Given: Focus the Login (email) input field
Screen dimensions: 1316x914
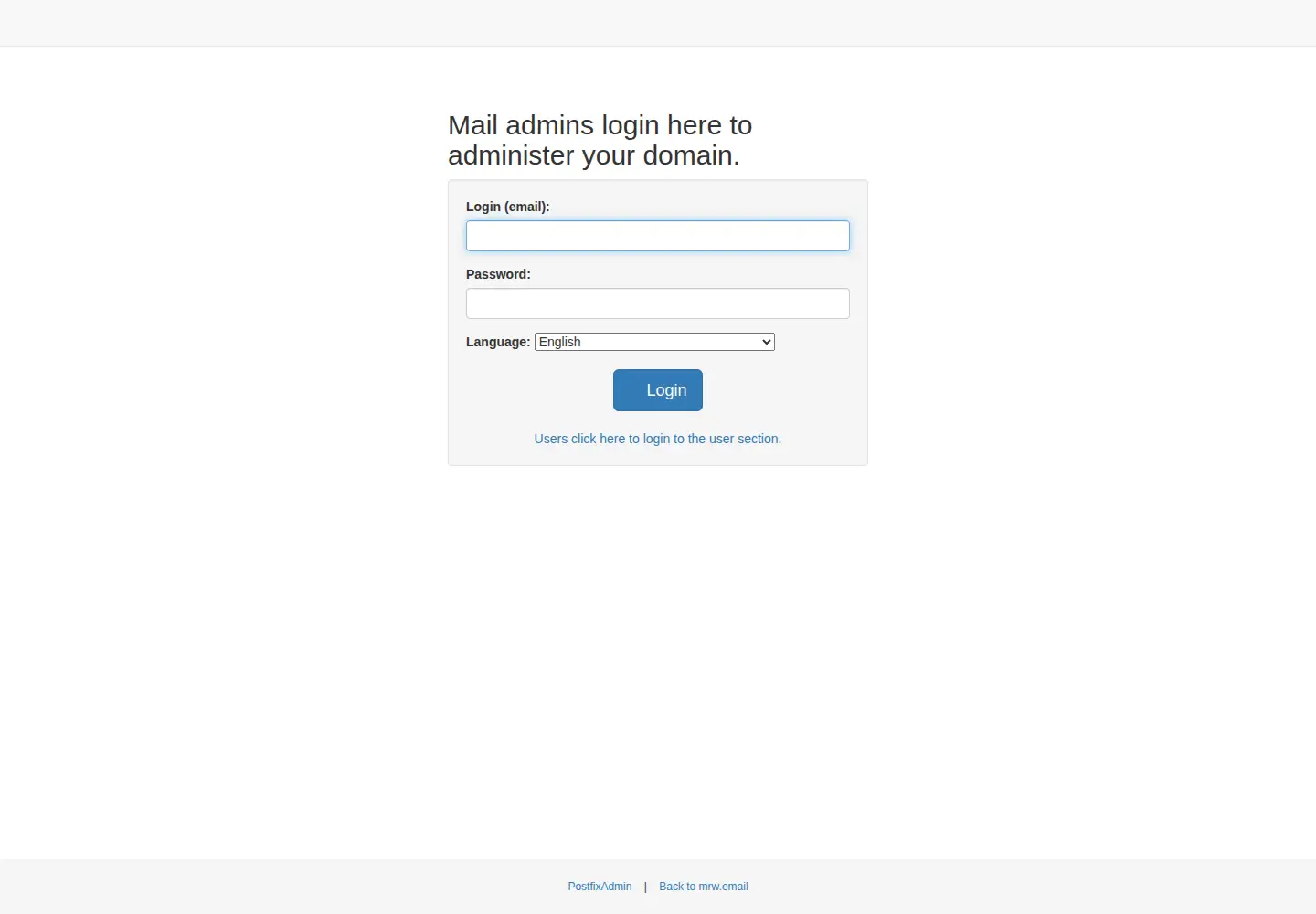Looking at the screenshot, I should point(657,236).
